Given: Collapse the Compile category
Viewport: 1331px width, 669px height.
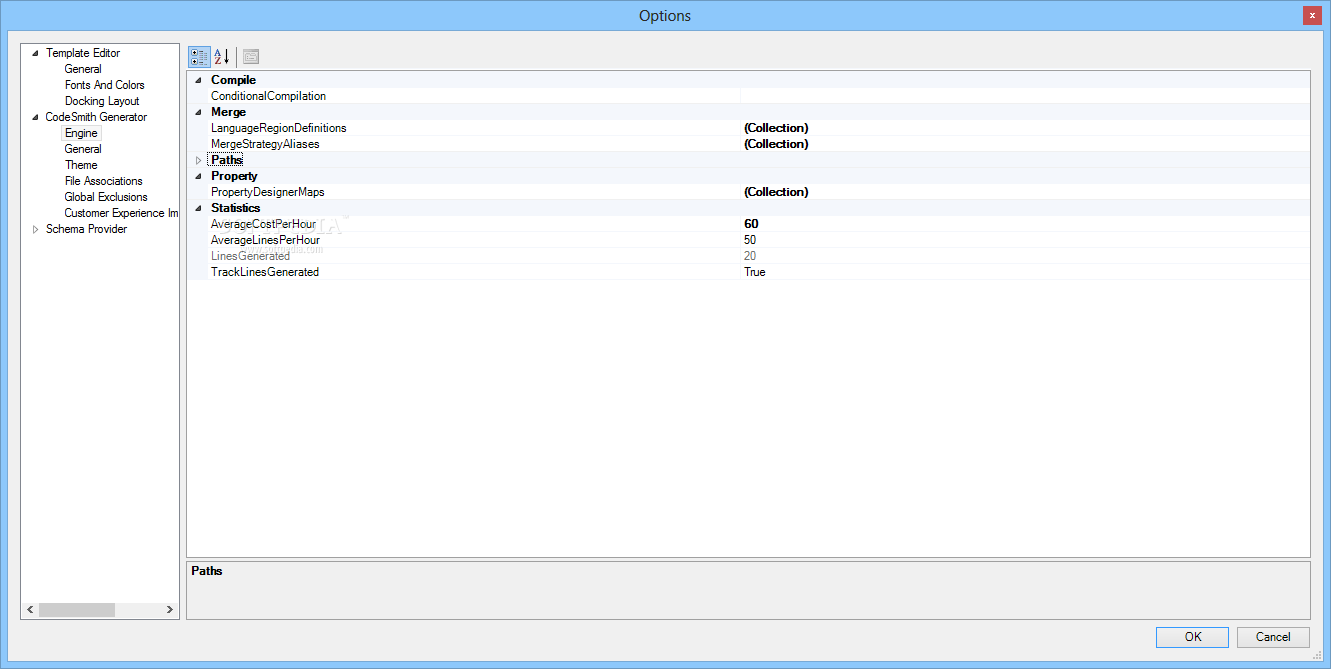Looking at the screenshot, I should click(x=198, y=80).
